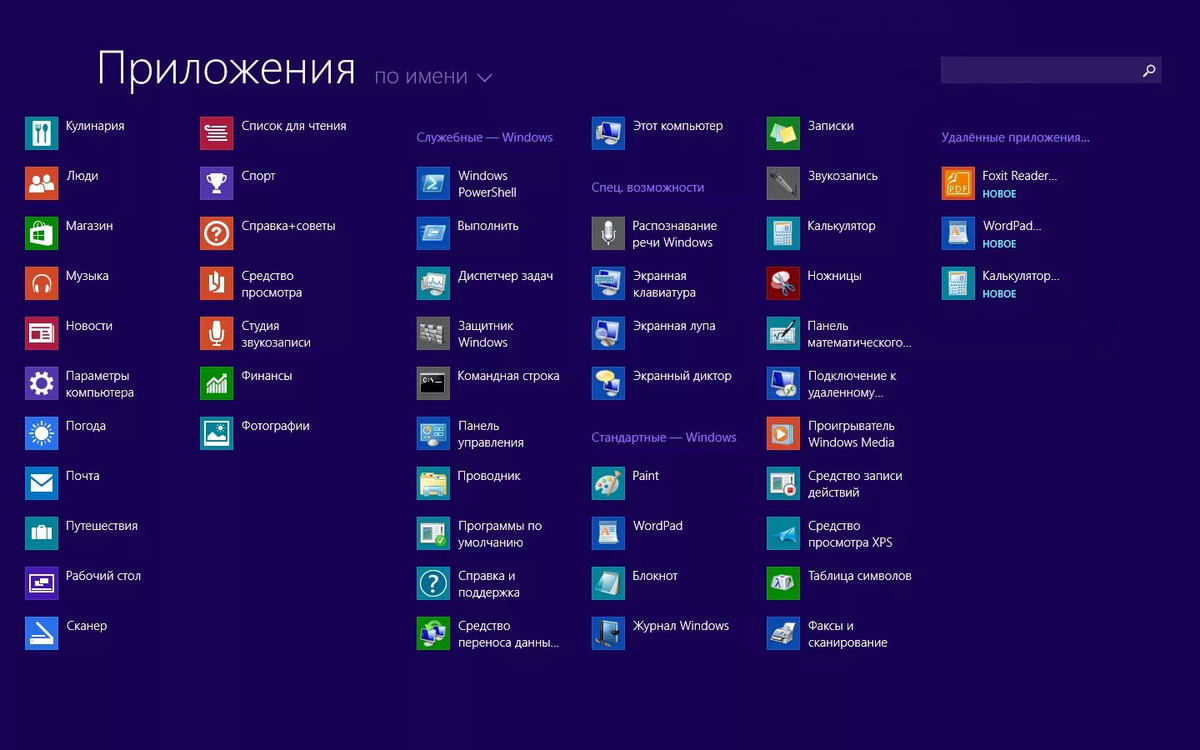Open the Панель управления label

tap(490, 434)
